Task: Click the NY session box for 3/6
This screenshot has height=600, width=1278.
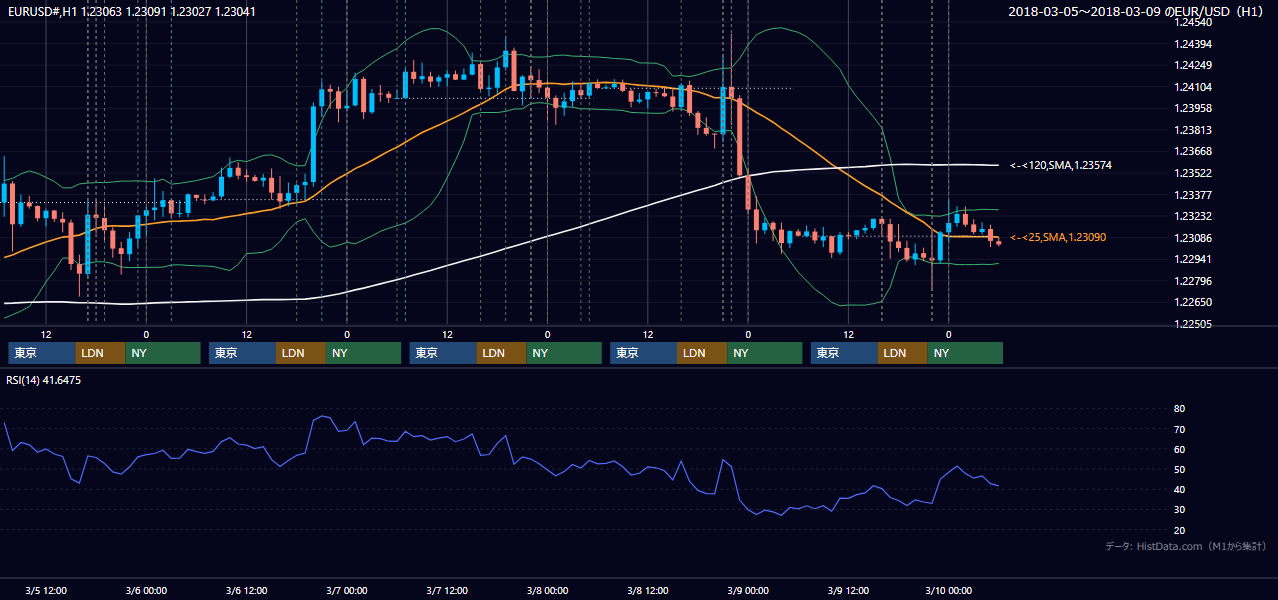Action: point(364,353)
